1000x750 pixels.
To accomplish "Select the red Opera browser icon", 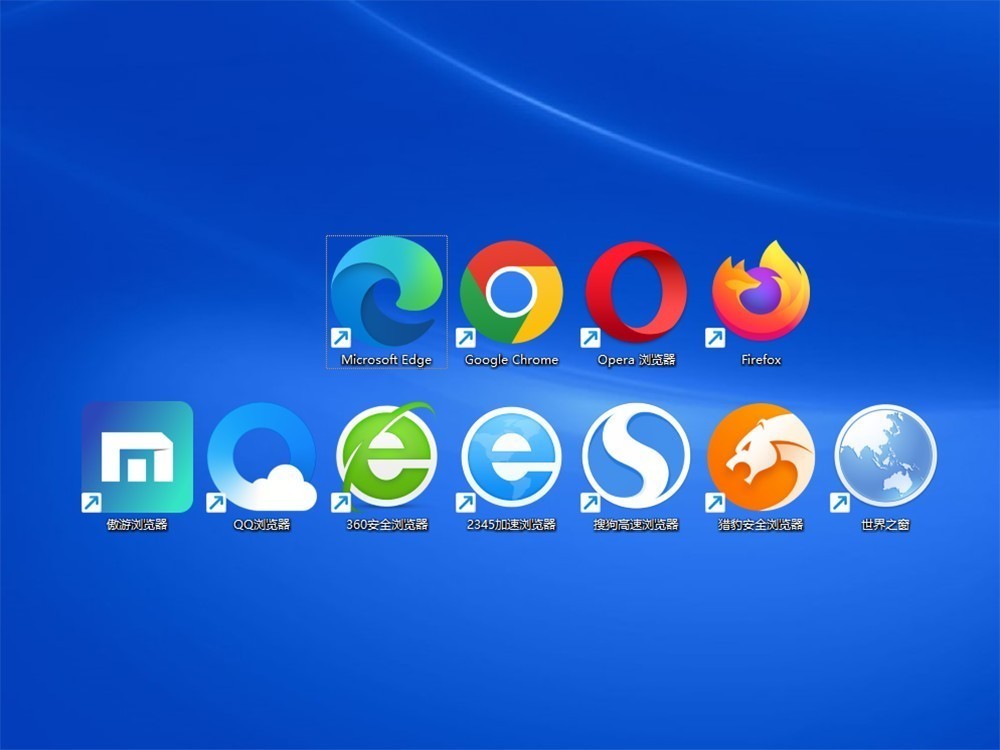I will pyautogui.click(x=636, y=293).
